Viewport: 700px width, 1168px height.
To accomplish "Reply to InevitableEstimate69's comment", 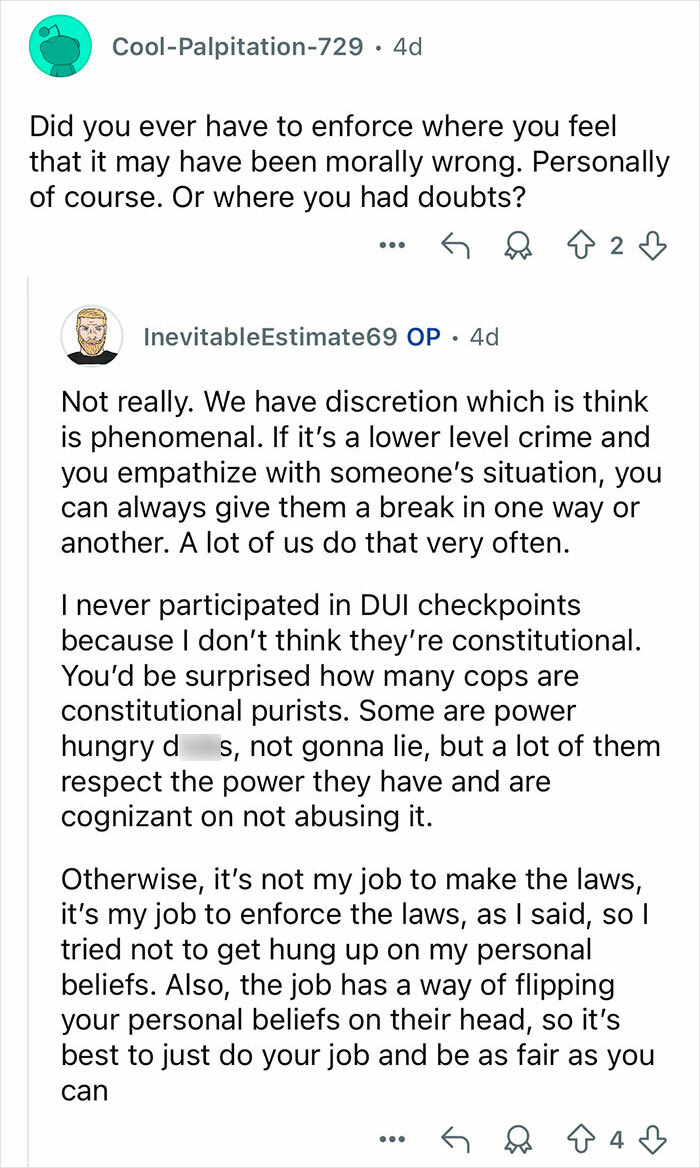I will (x=459, y=1139).
